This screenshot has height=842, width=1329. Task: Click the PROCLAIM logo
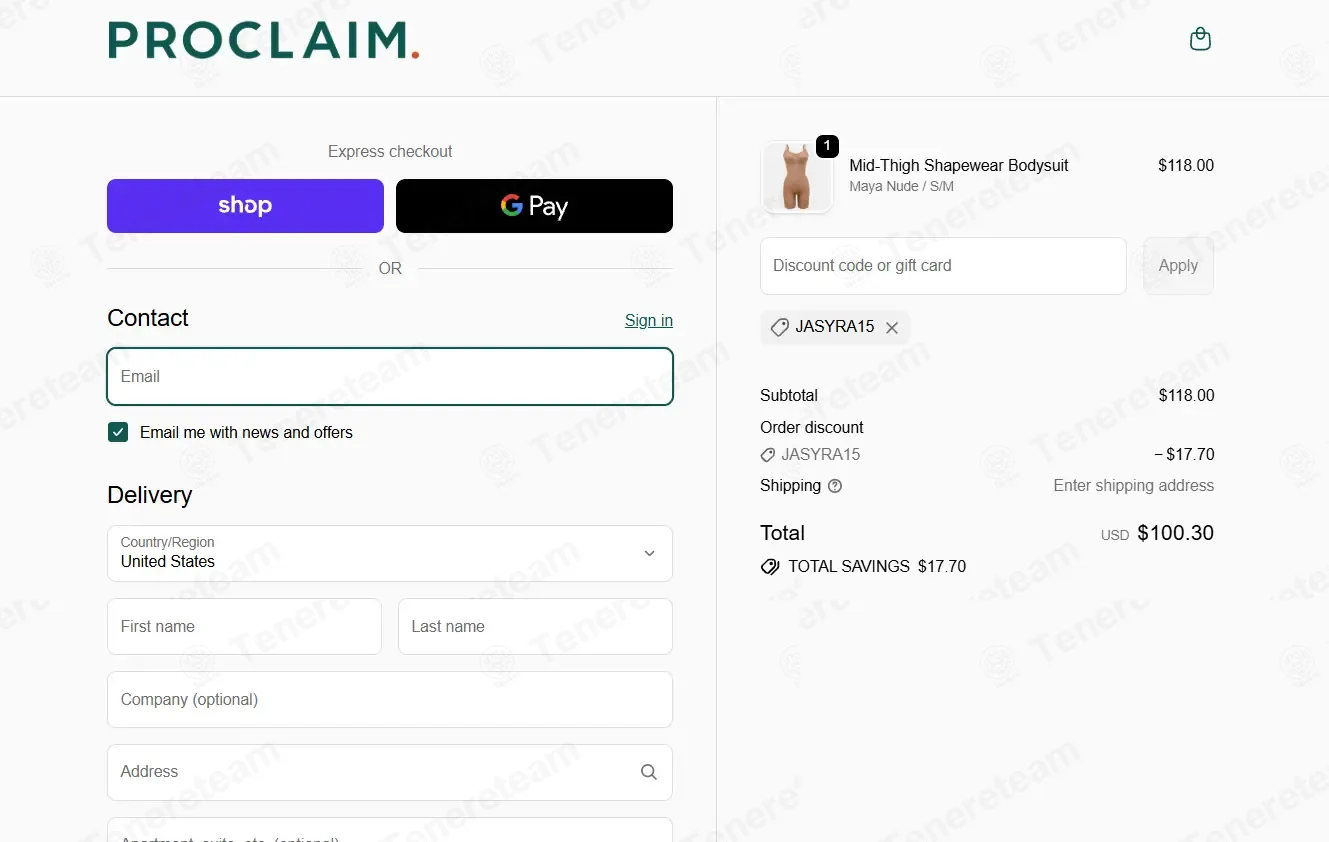coord(264,40)
